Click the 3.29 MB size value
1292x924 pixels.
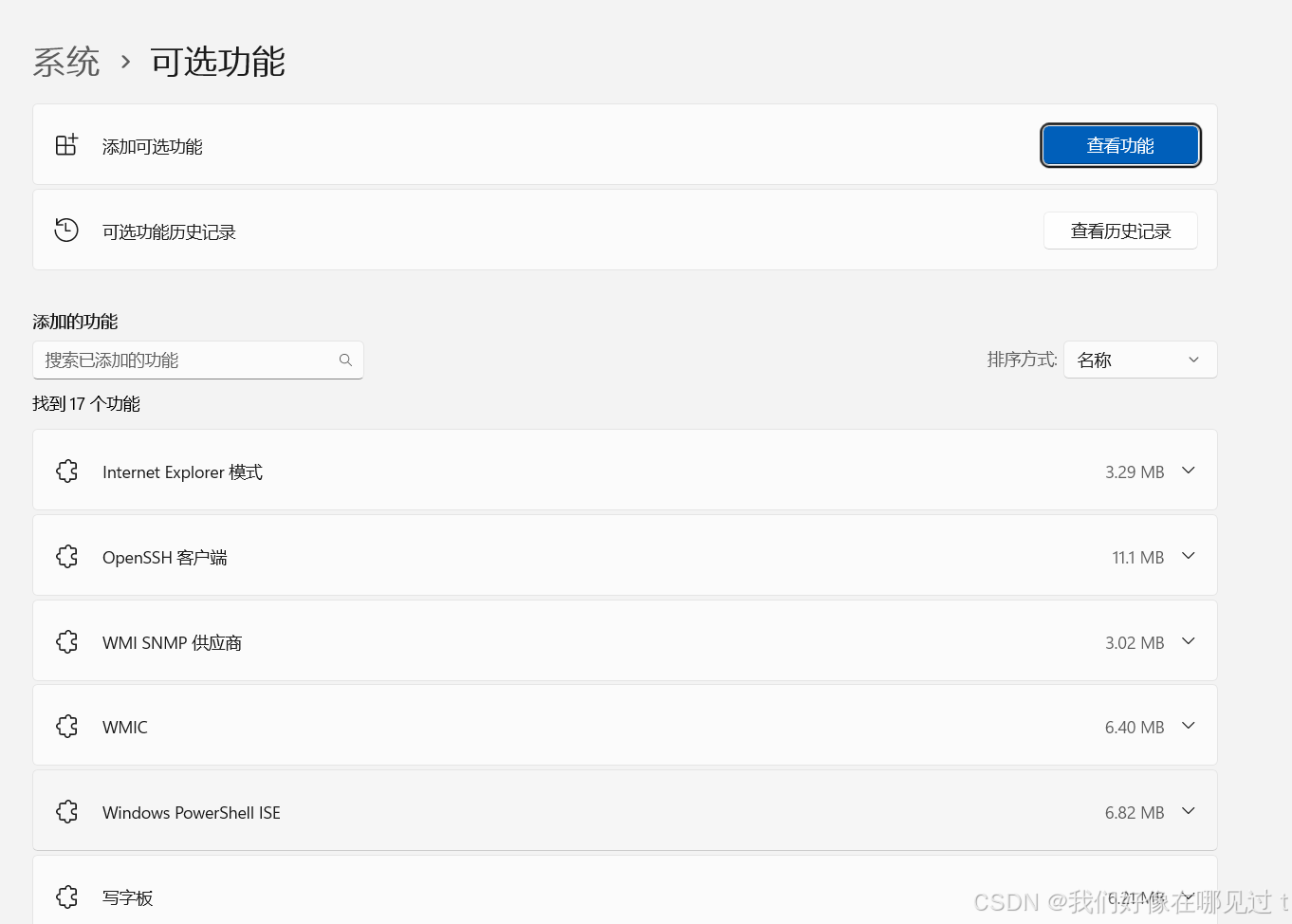1135,471
